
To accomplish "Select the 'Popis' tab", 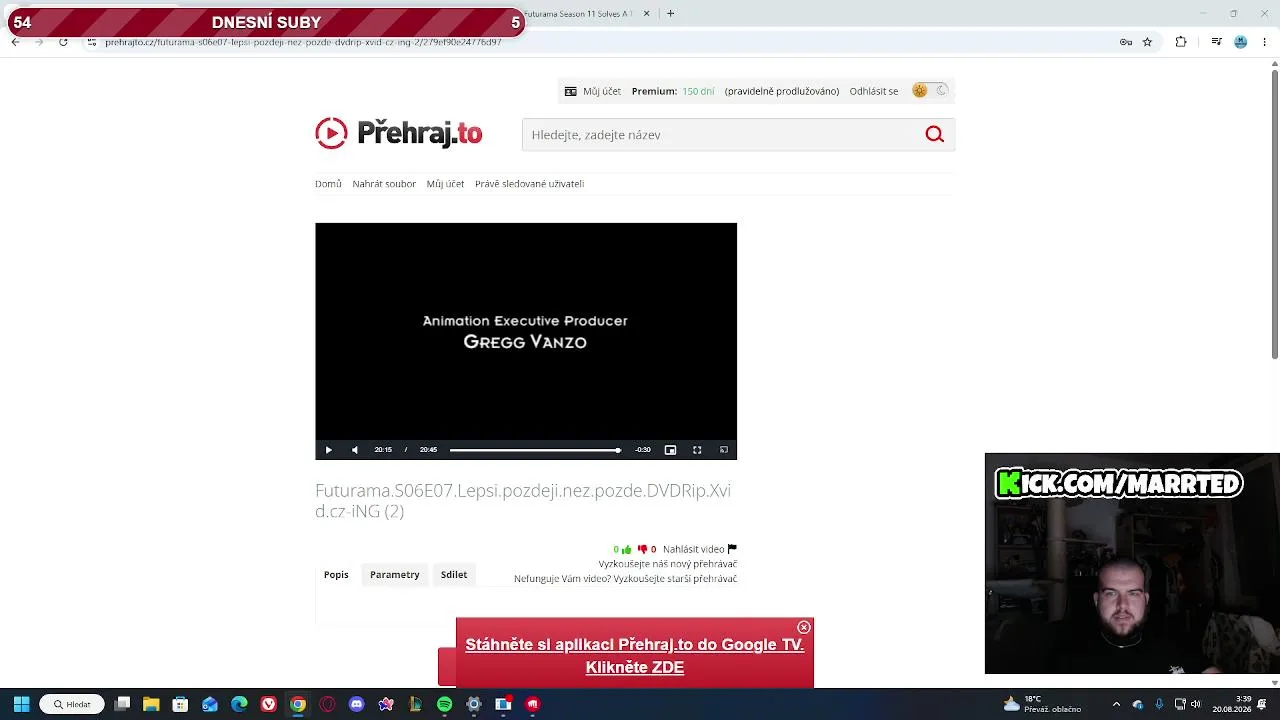I will [336, 575].
